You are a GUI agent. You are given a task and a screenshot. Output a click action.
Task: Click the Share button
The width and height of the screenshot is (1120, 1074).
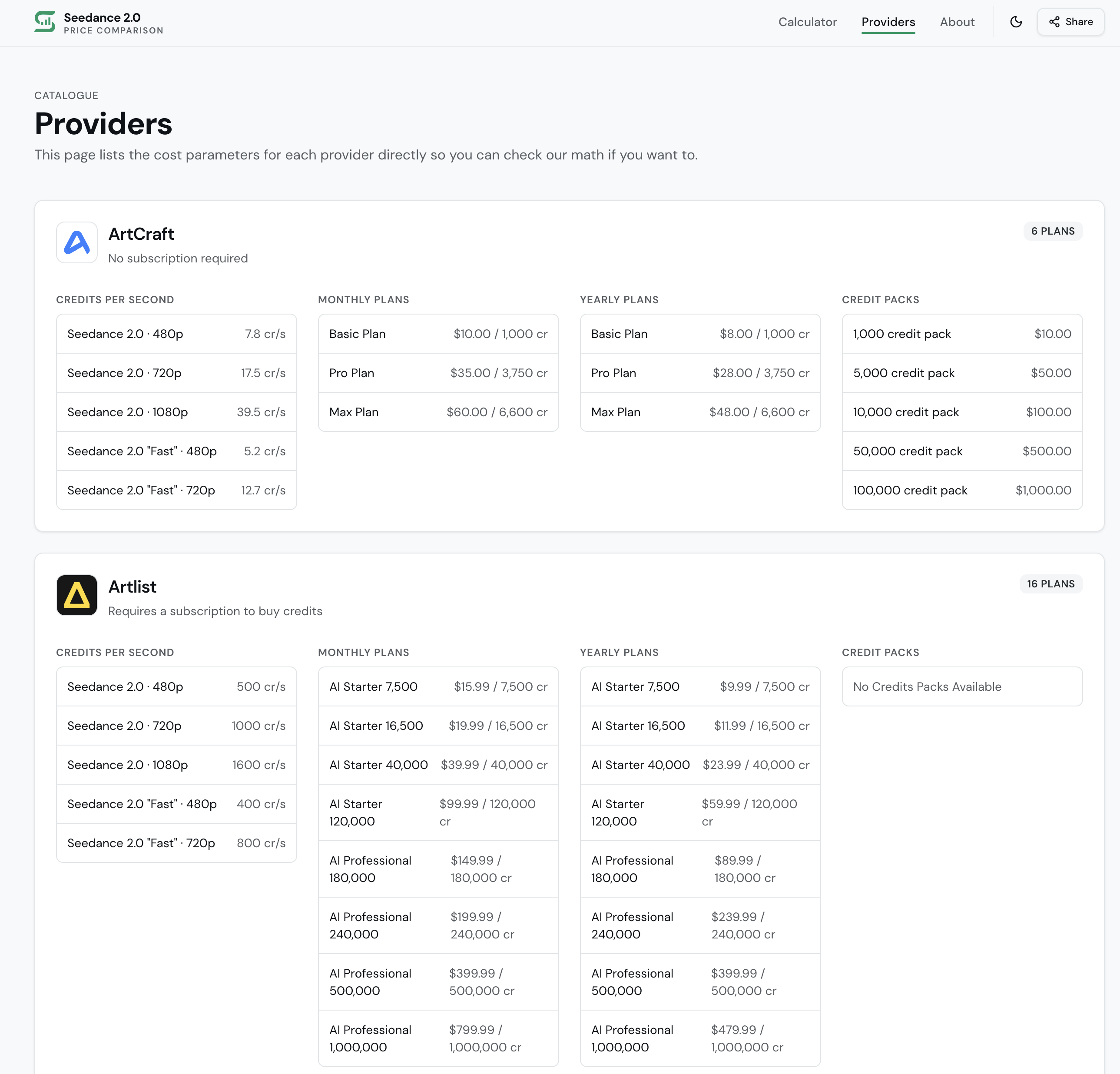1070,22
